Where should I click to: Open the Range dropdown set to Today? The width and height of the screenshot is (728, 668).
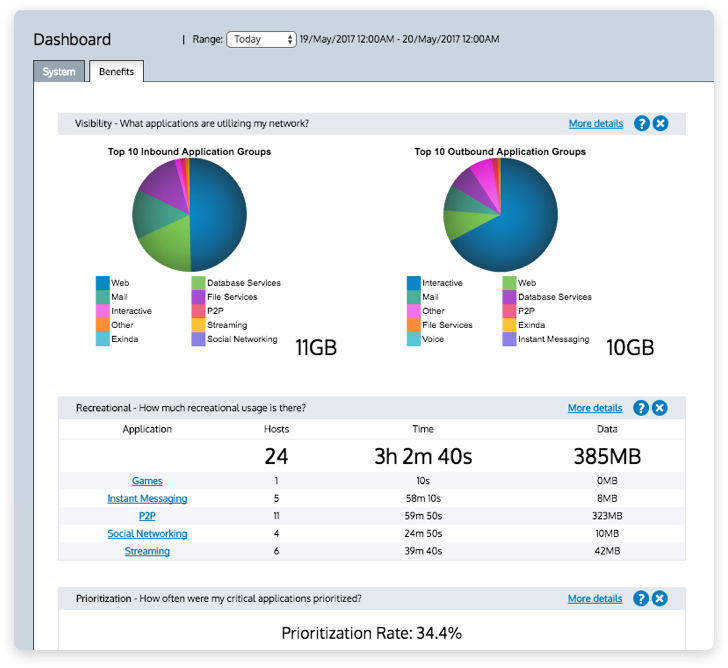click(x=261, y=39)
